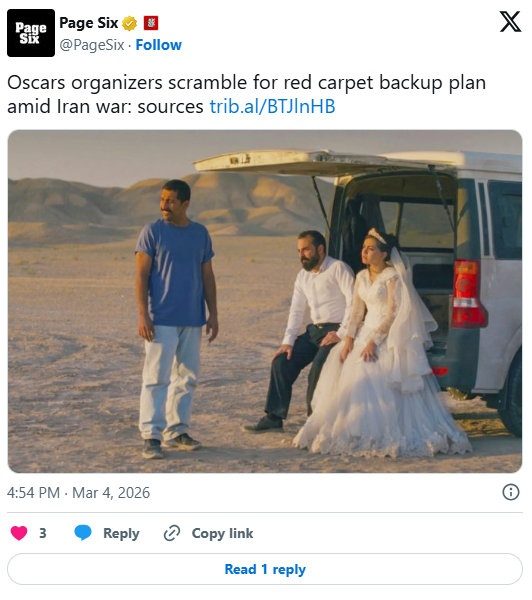Click the chain link copy icon

tap(171, 533)
